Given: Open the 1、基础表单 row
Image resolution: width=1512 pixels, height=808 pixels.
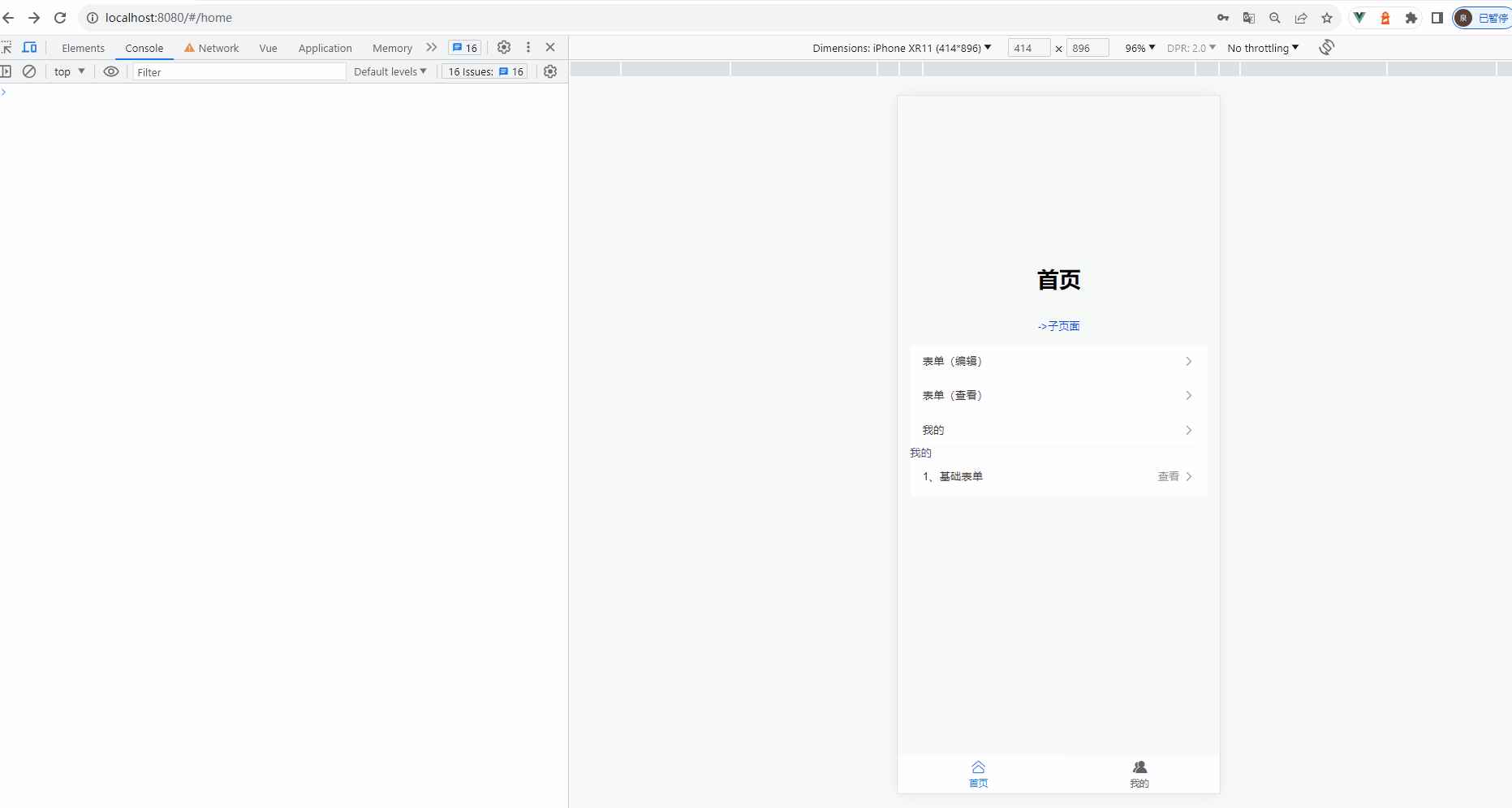Looking at the screenshot, I should point(1058,477).
